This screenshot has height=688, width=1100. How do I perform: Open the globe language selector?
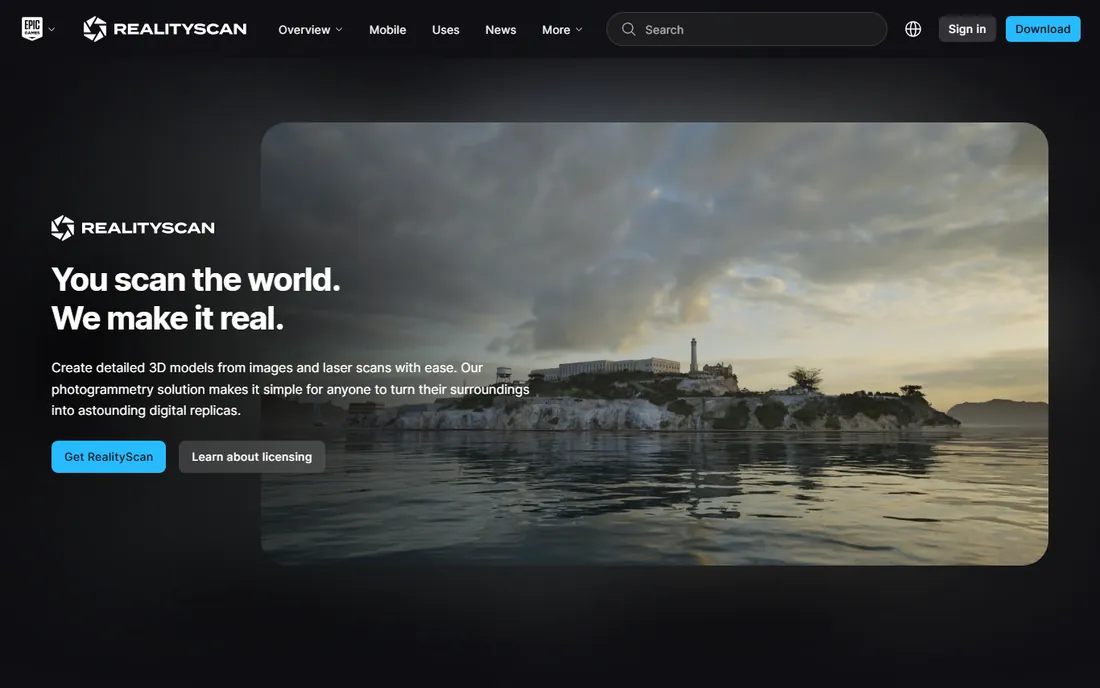click(x=913, y=29)
